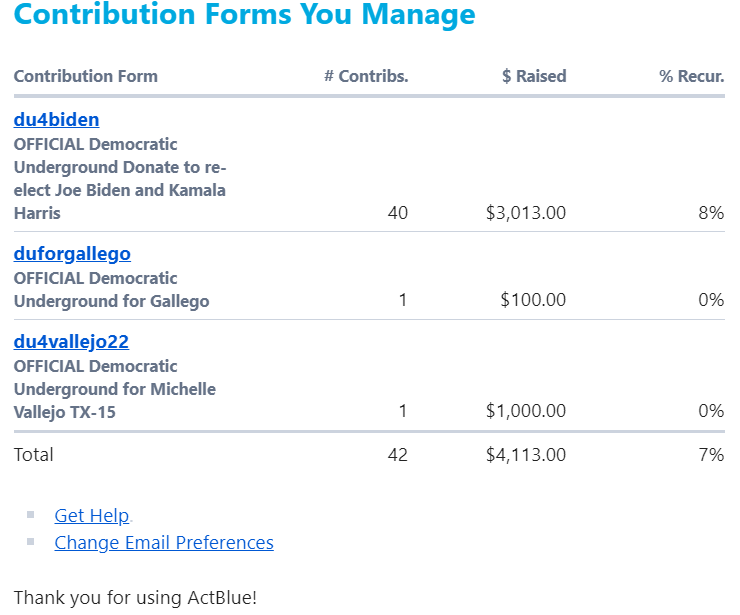Viewport: 740px width, 615px height.
Task: Click the Get Help link
Action: (92, 516)
